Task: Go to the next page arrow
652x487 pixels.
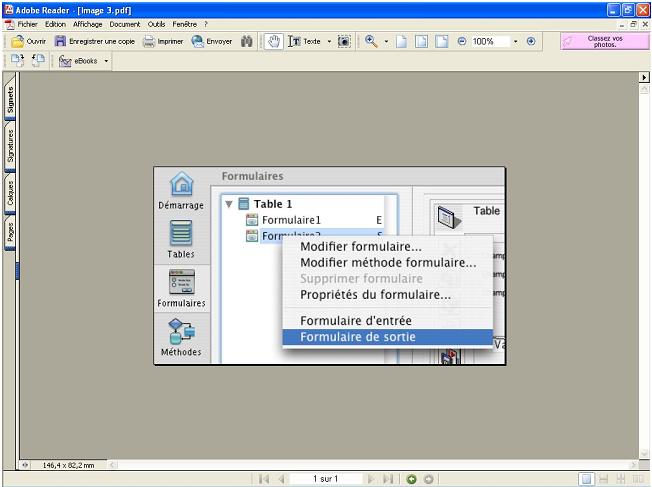Action: pyautogui.click(x=373, y=479)
